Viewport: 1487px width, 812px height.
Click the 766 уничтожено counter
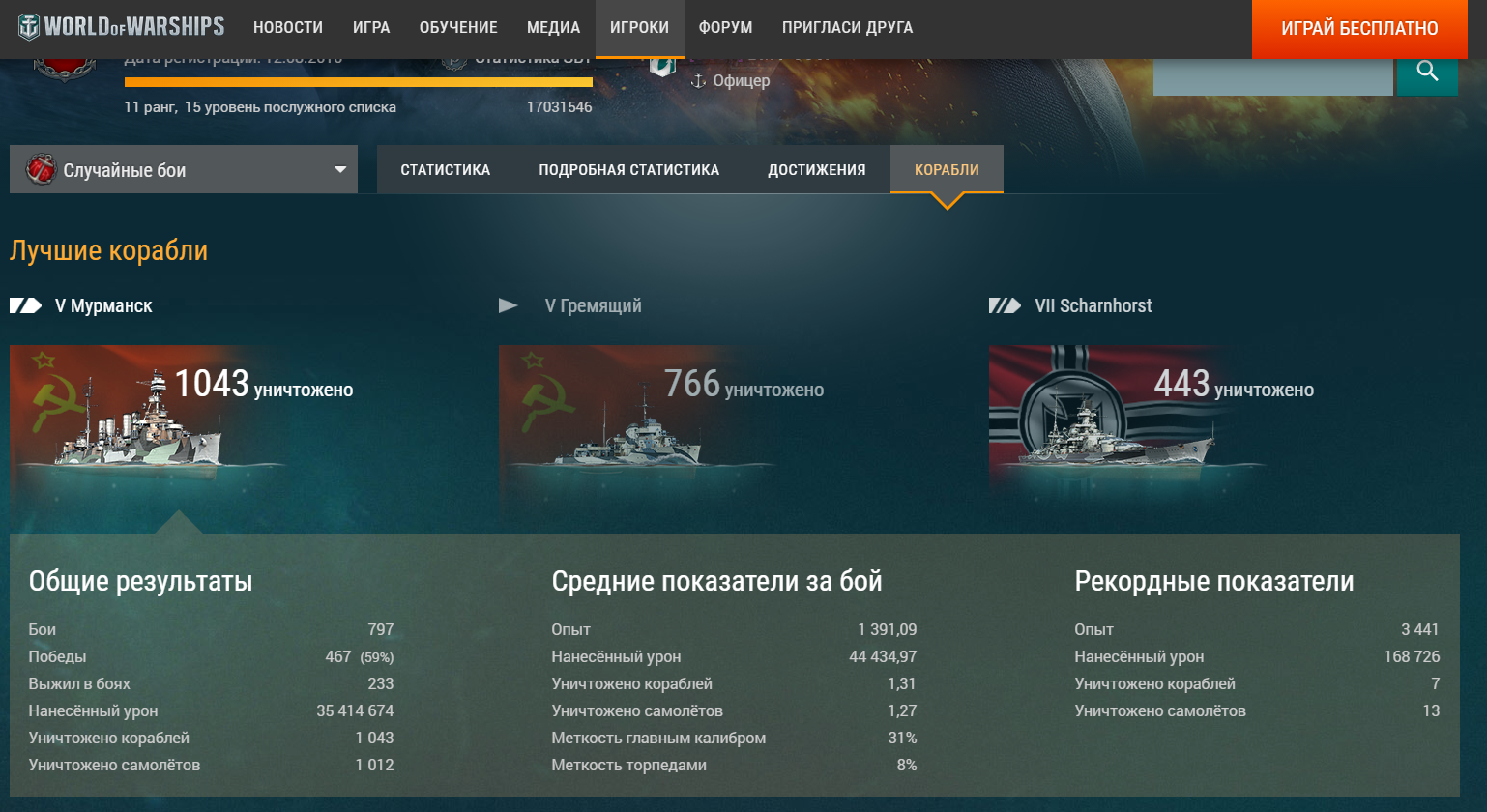[743, 384]
